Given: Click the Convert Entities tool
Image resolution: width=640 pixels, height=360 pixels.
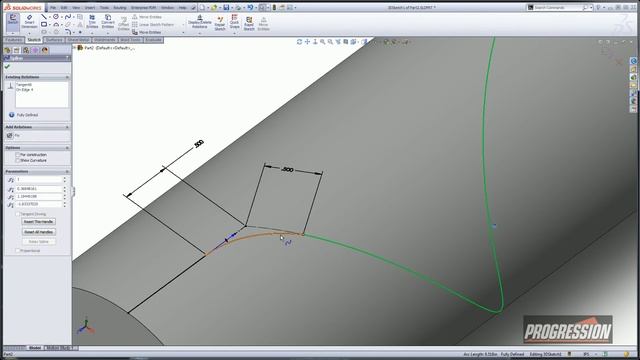Looking at the screenshot, I should pos(108,21).
